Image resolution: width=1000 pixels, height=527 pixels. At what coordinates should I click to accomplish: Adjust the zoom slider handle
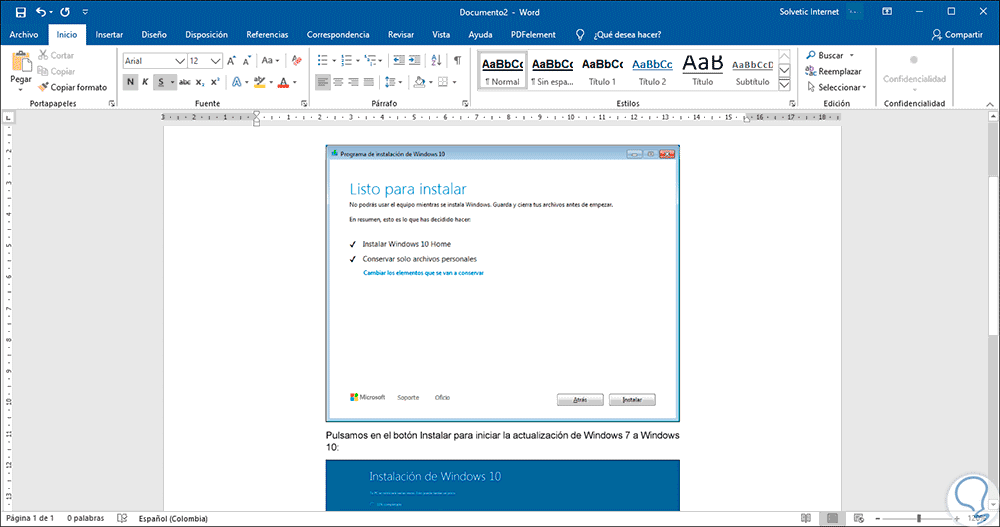coord(919,519)
